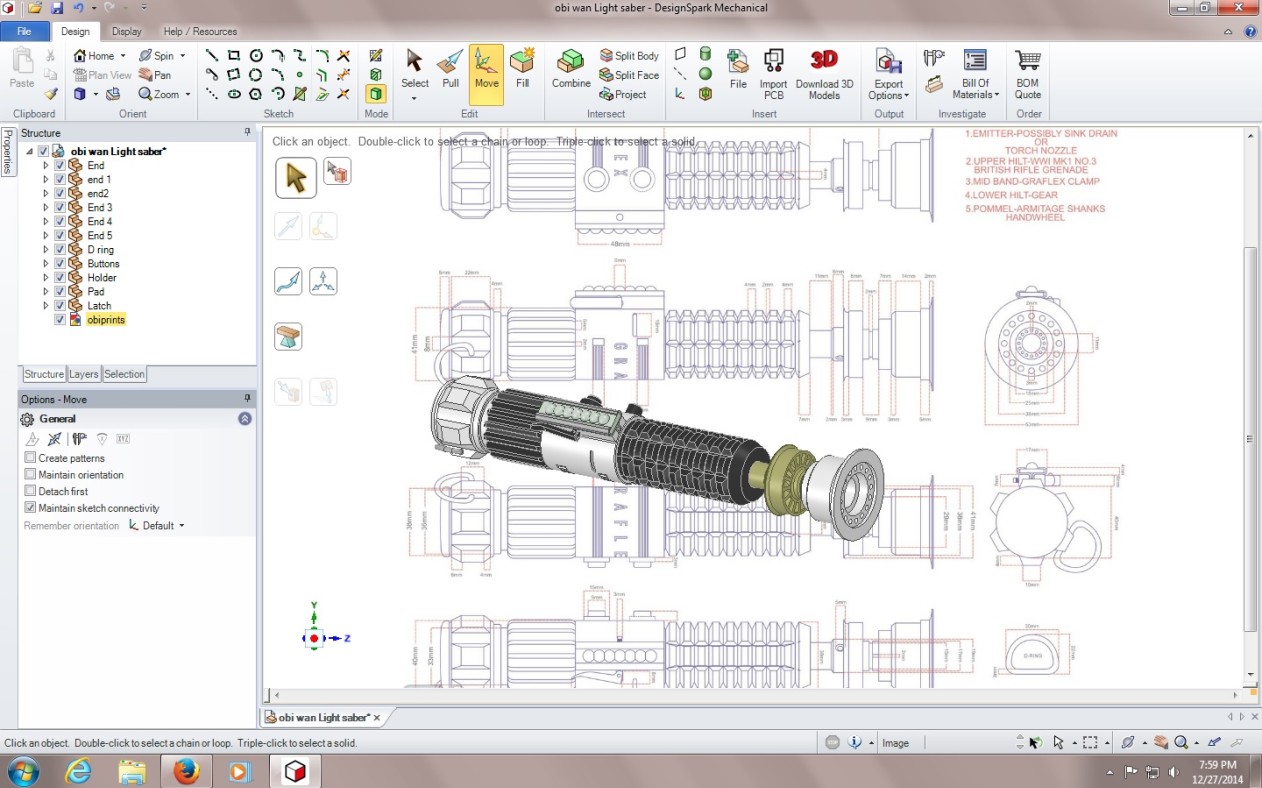
Task: Uncheck visibility of D ring component
Action: pos(60,249)
